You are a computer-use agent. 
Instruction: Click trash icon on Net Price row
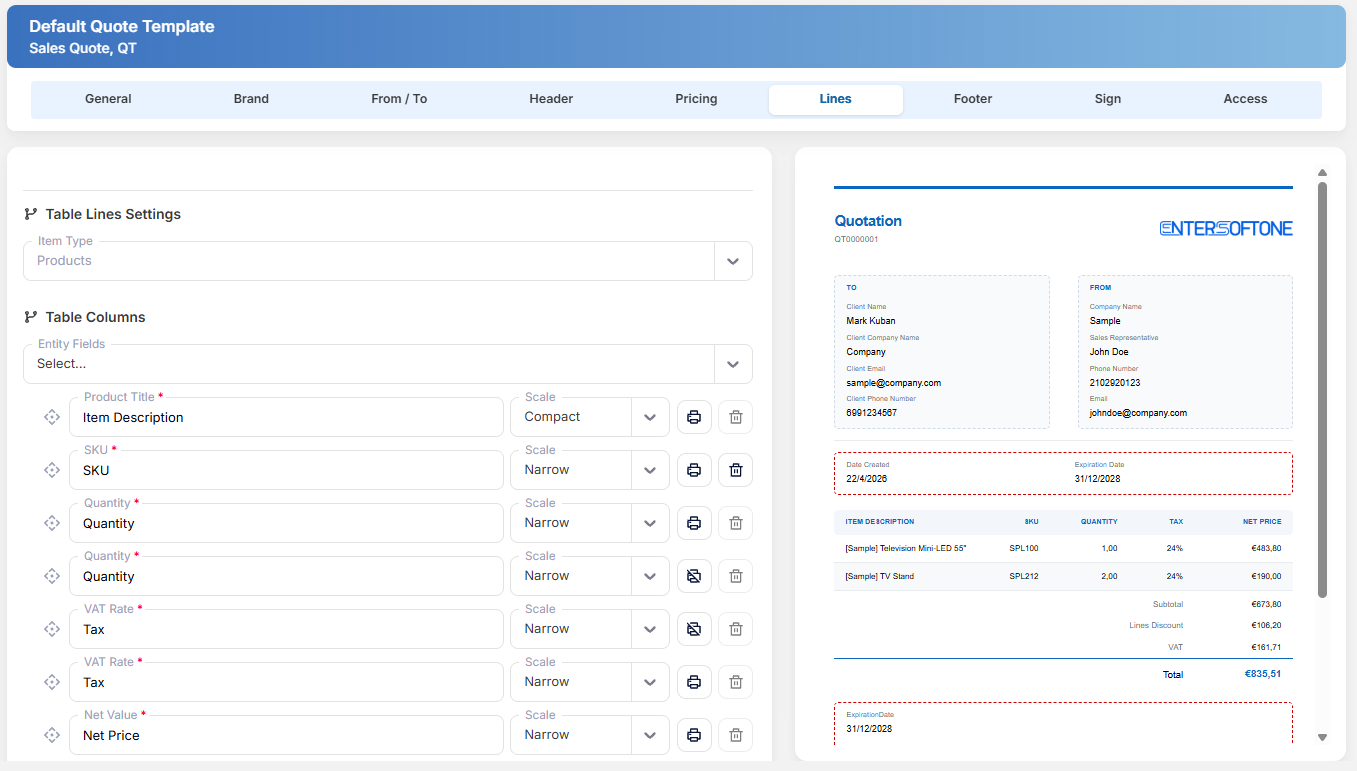tap(736, 735)
